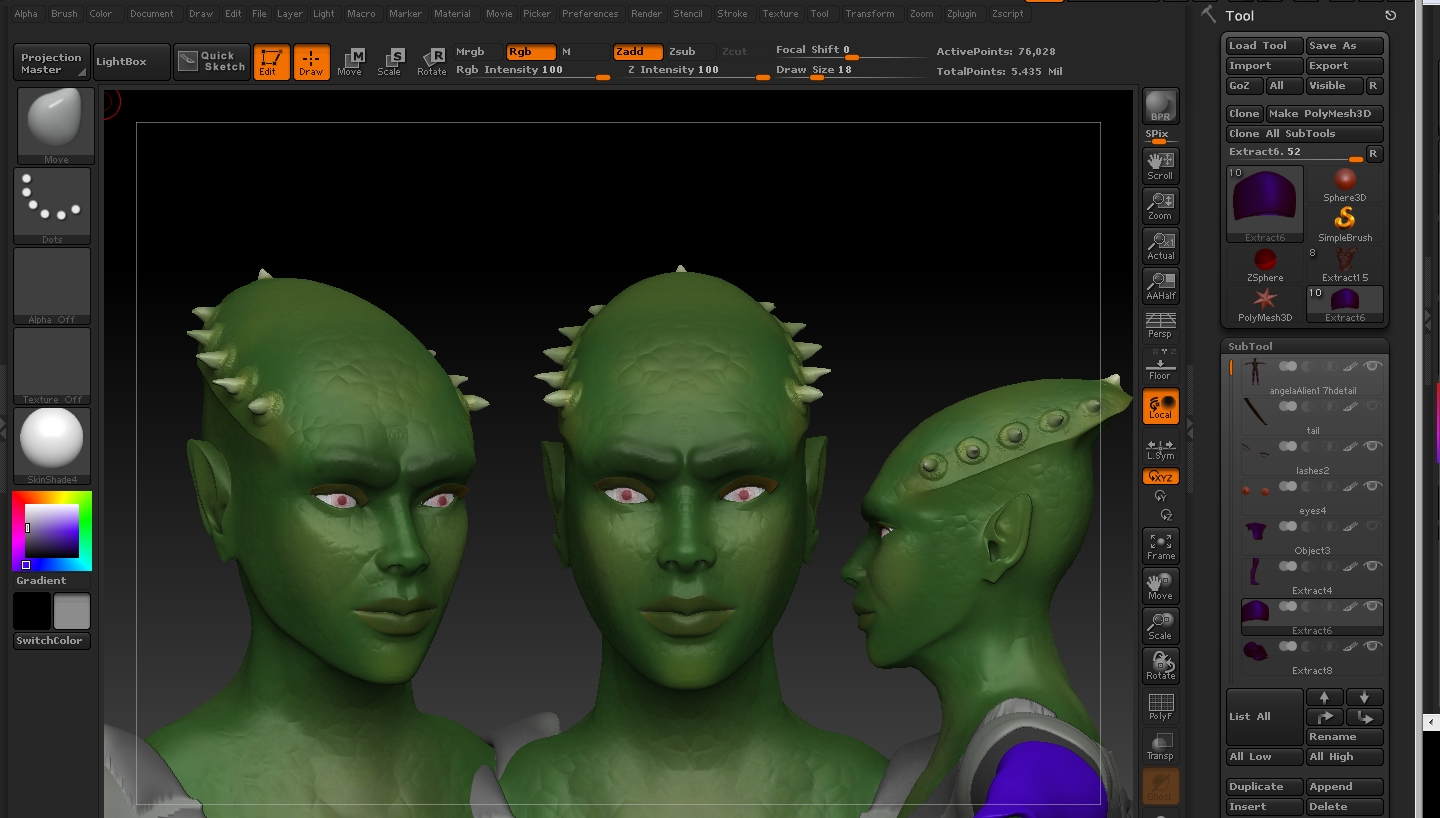Select the Rotate mode button beside Mrgb

[x=431, y=62]
